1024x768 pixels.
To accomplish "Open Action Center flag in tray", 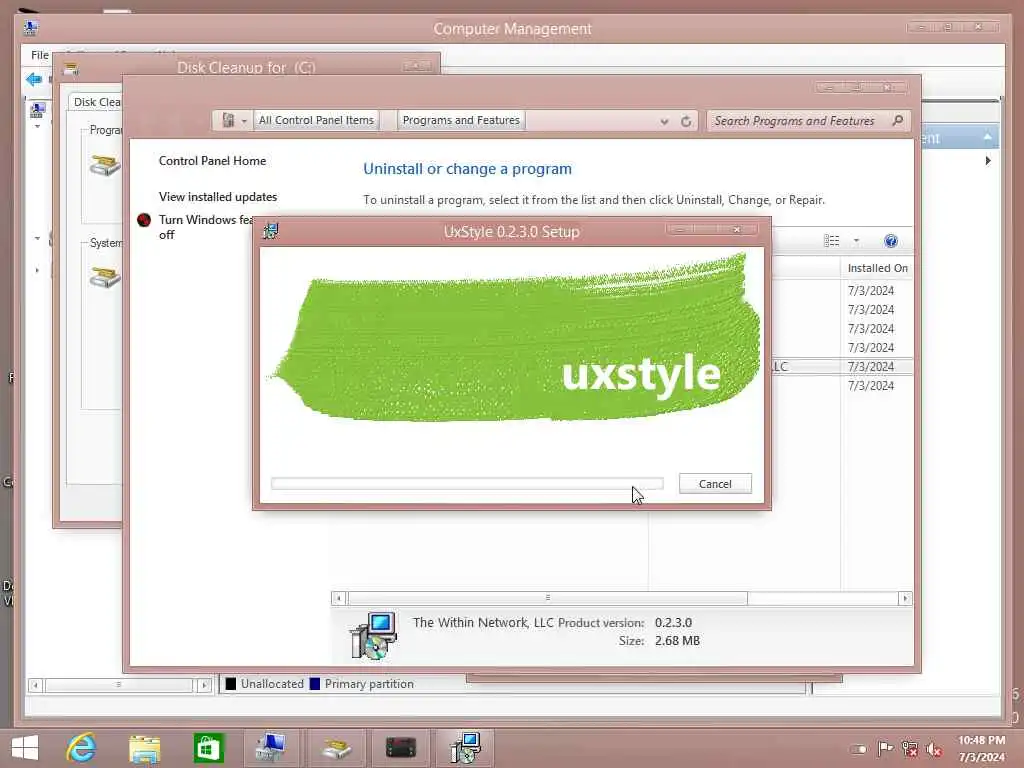I will click(885, 749).
